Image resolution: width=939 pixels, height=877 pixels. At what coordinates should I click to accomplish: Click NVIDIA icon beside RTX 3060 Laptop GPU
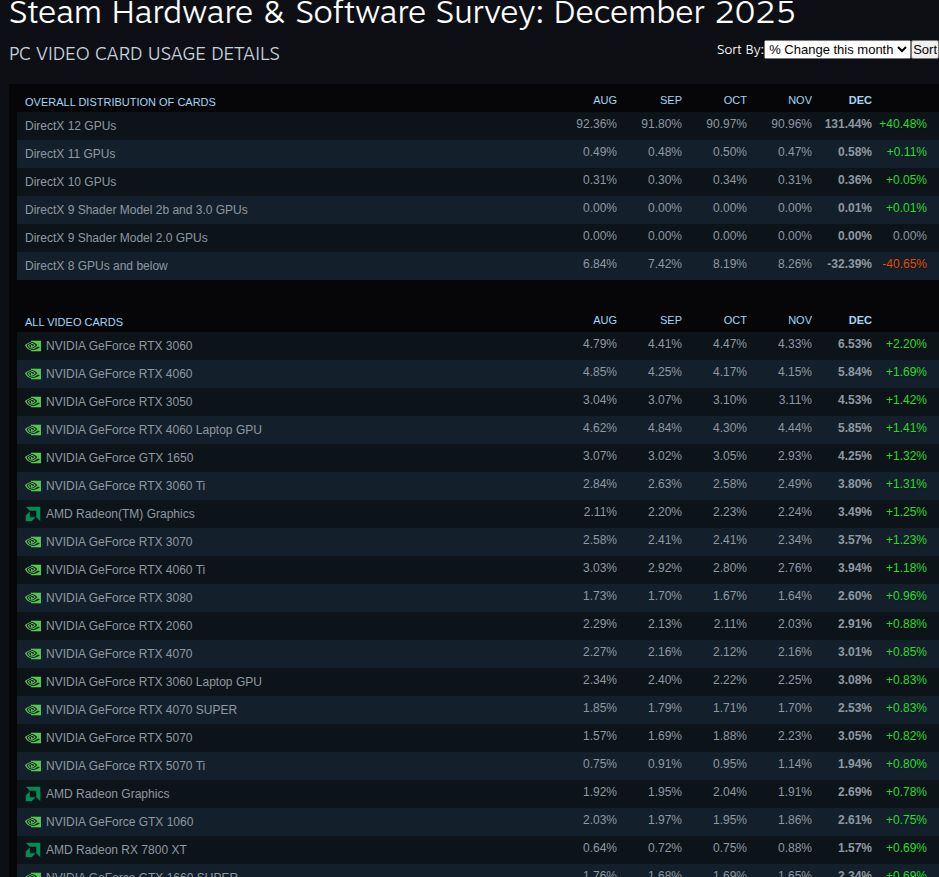click(x=33, y=682)
